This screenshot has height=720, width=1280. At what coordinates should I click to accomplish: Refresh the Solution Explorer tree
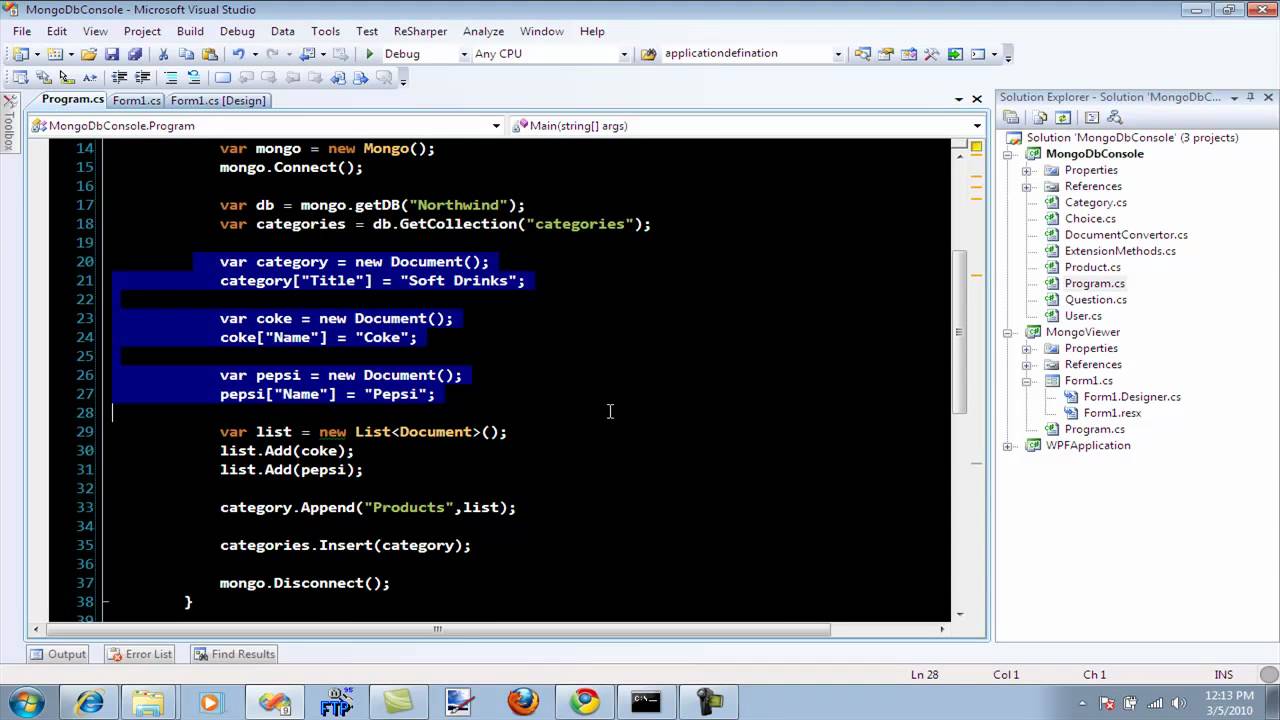(x=1063, y=117)
